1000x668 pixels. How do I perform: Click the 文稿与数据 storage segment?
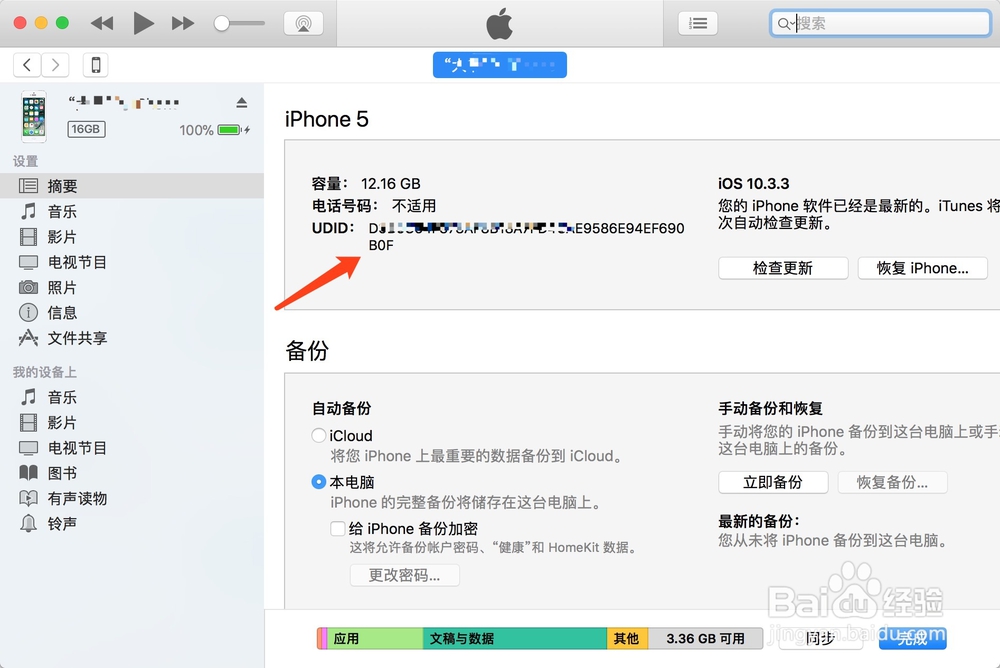(x=515, y=639)
